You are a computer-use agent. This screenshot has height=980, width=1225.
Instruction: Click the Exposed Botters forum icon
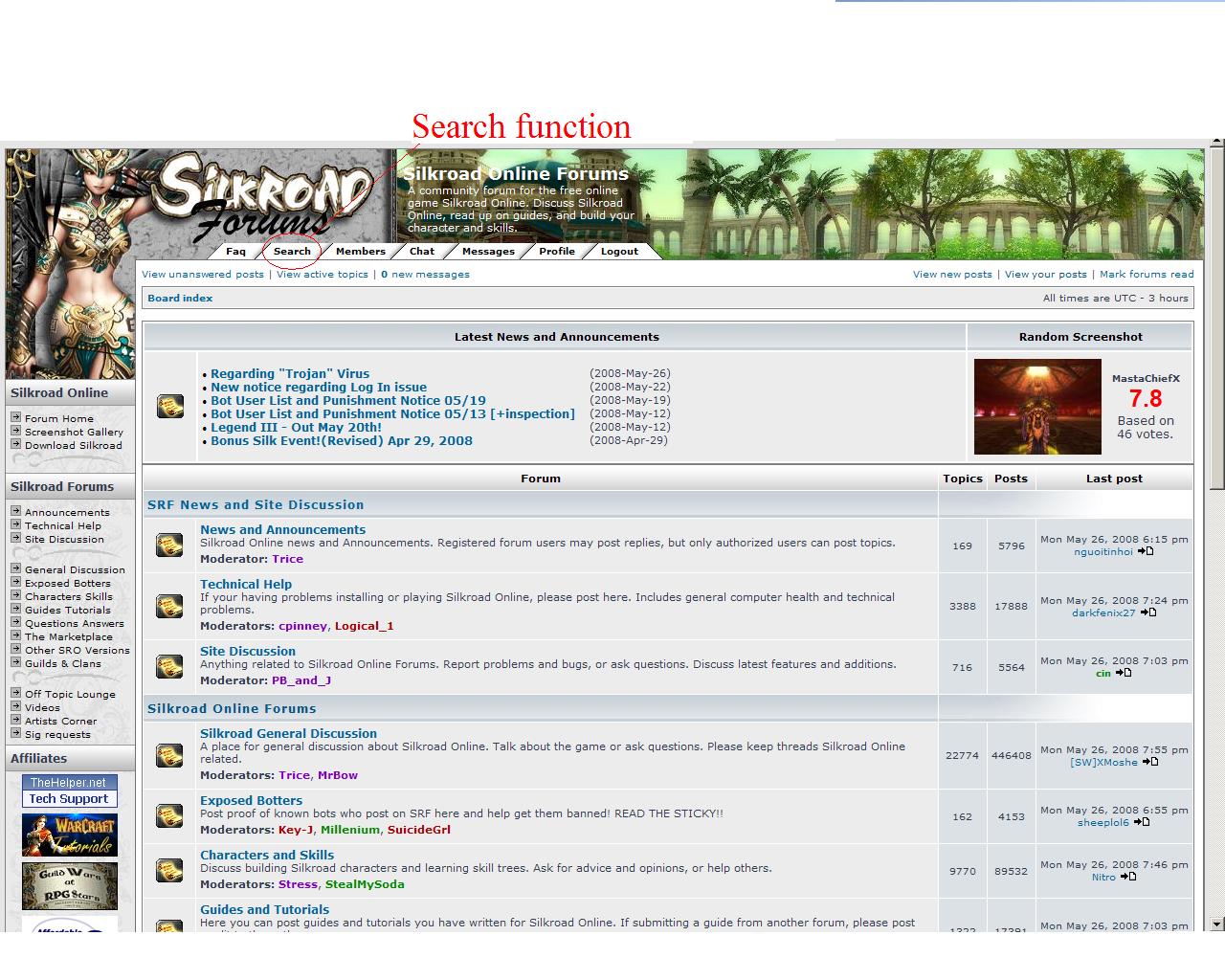(x=168, y=815)
